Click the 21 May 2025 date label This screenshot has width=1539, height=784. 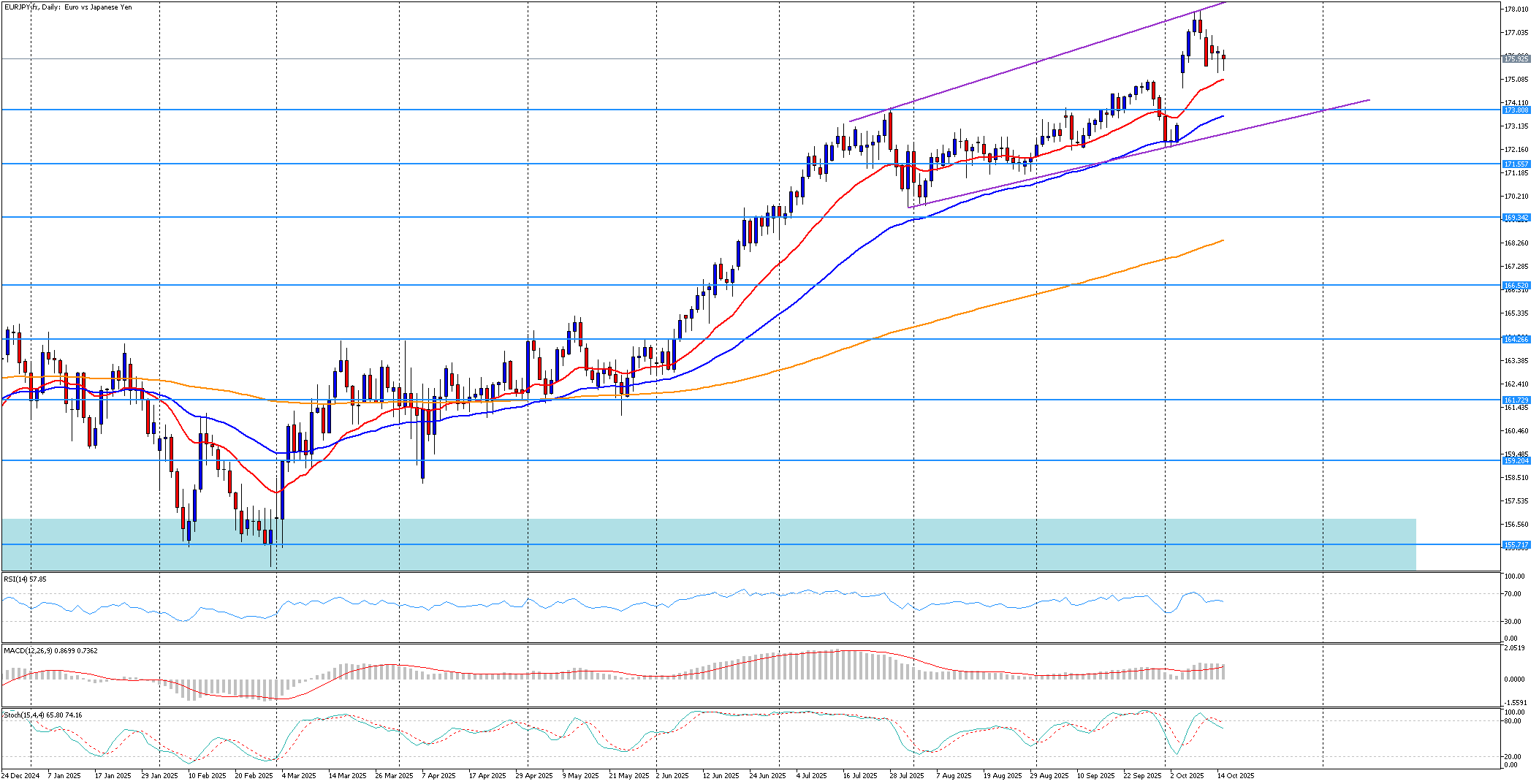tap(629, 776)
